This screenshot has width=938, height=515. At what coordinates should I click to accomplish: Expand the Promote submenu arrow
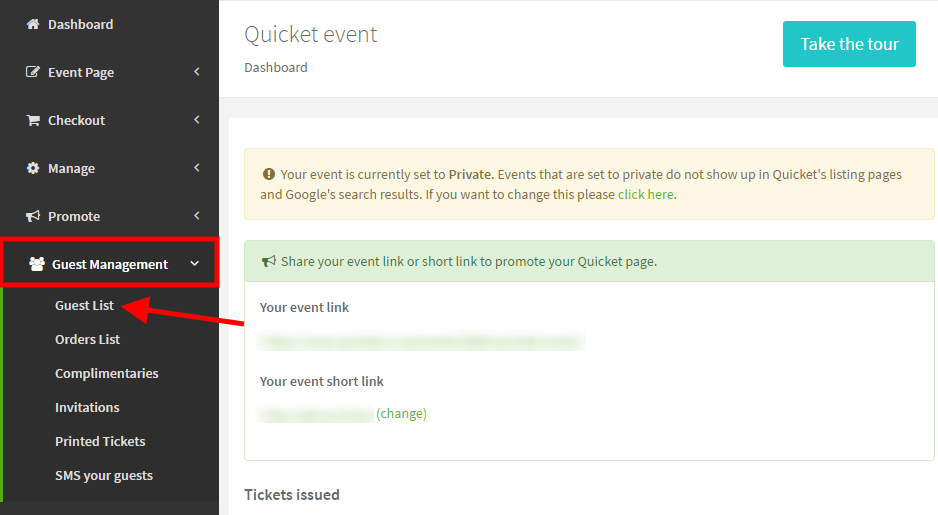point(197,216)
